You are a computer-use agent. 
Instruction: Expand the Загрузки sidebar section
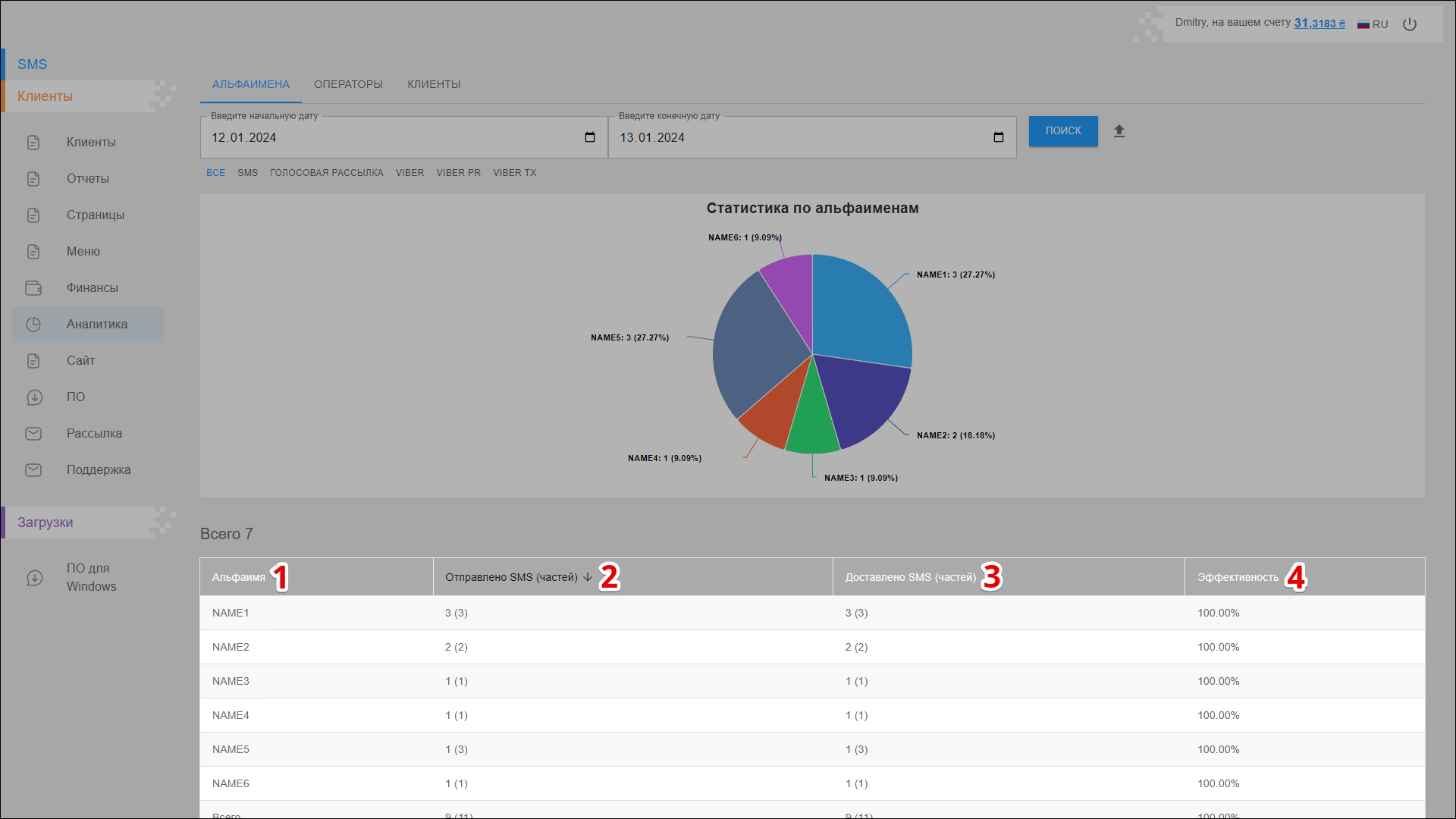coord(45,522)
